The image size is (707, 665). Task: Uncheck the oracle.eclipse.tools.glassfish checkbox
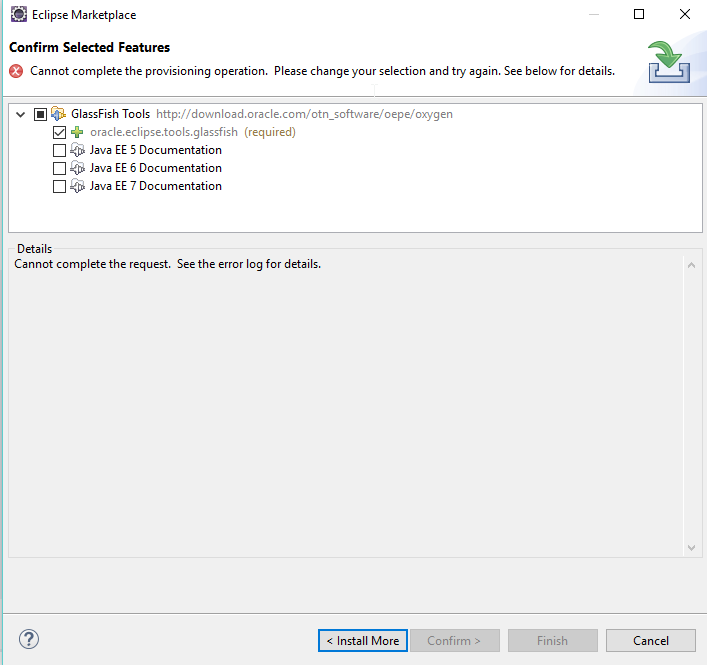click(x=60, y=133)
